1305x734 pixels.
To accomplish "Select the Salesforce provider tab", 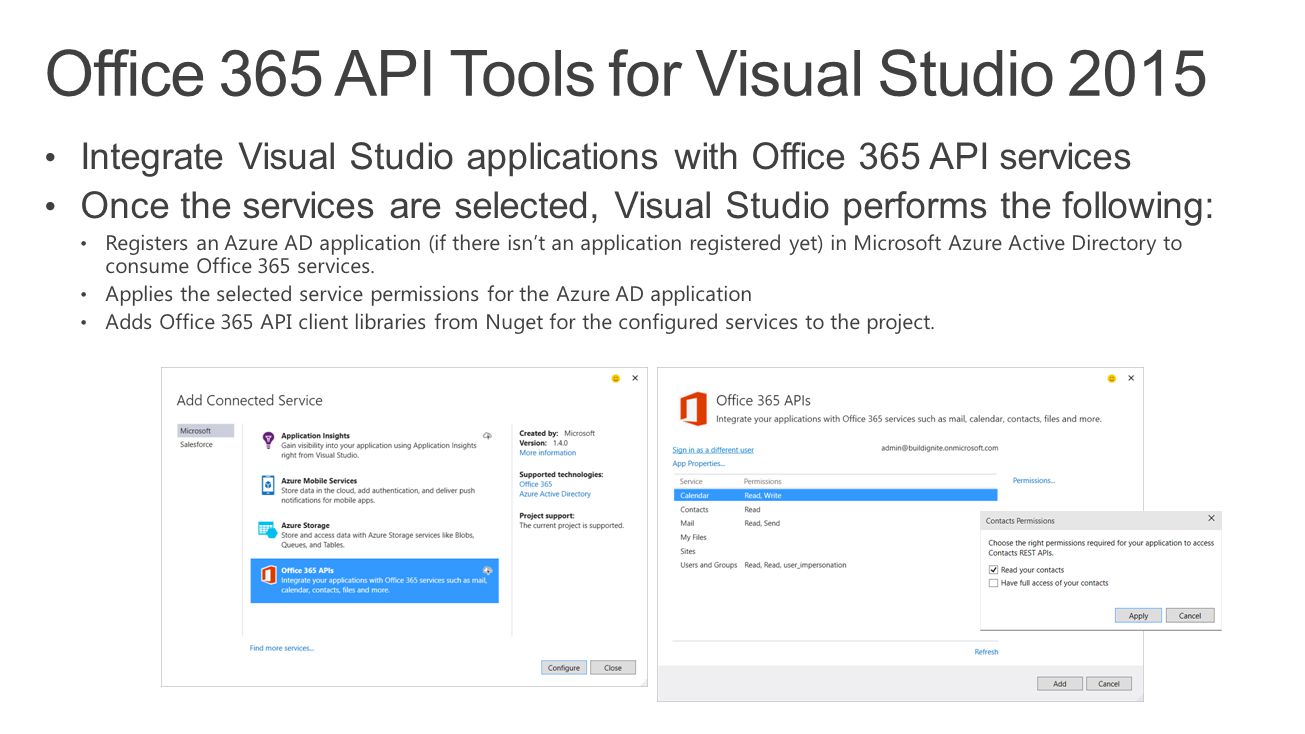I will [x=206, y=445].
